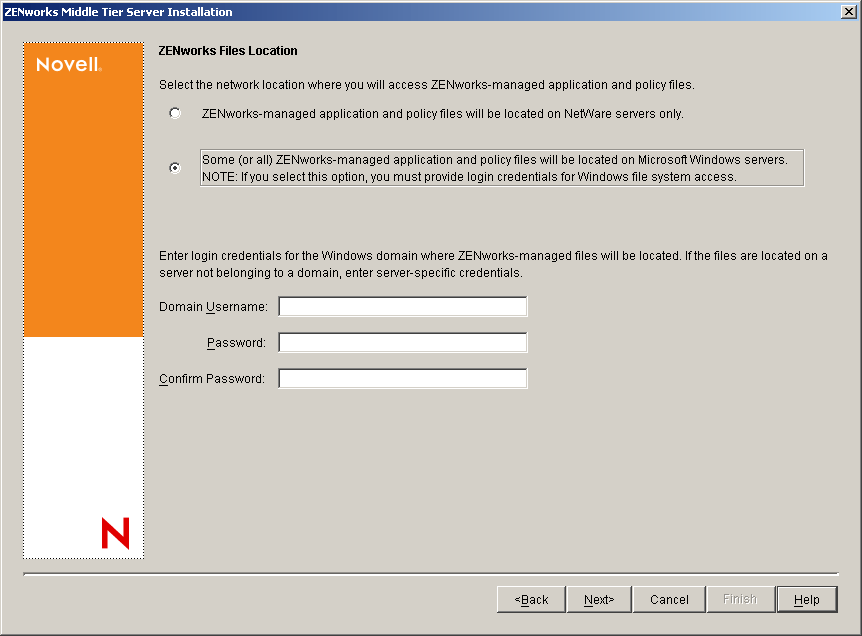Viewport: 862px width, 636px height.
Task: Click the disabled Finish button
Action: (740, 599)
